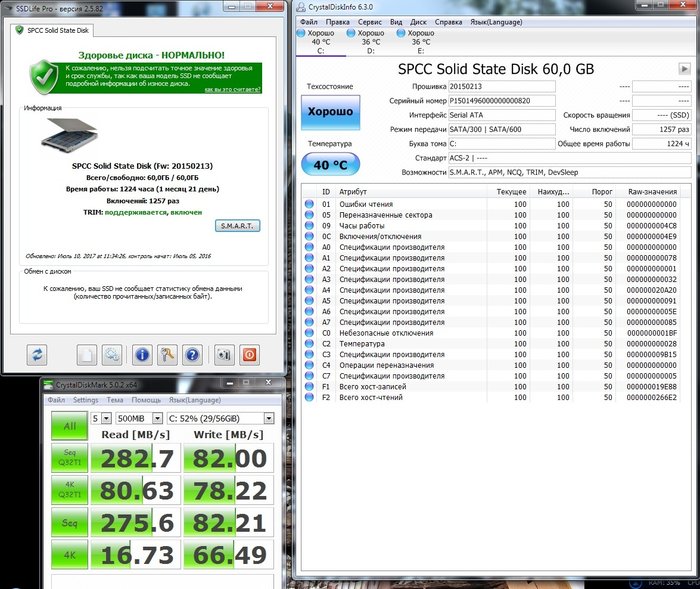The height and width of the screenshot is (589, 700).
Task: Click the refresh arrows icon in SSDLife
Action: (37, 355)
